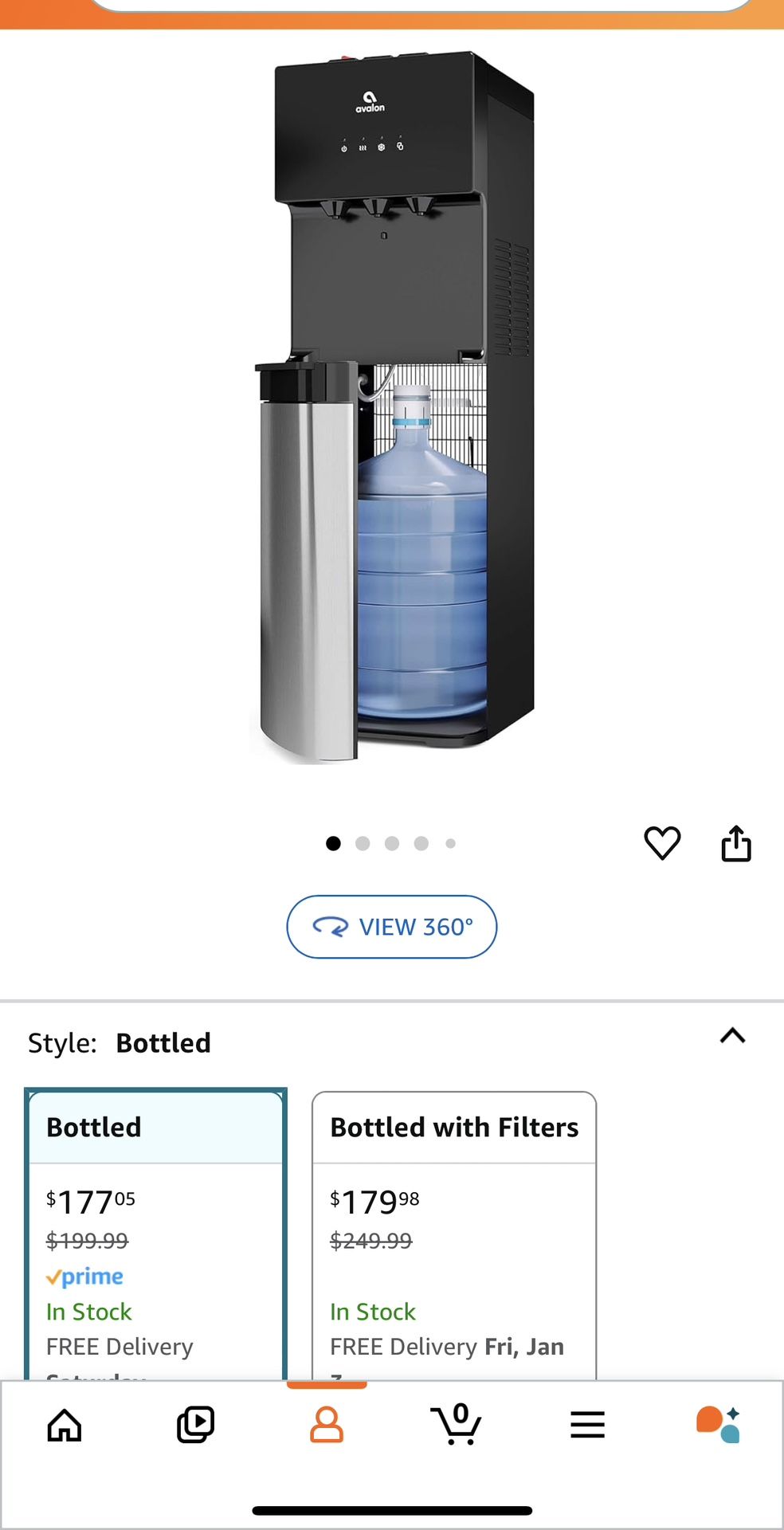Tap the prime badge
Screen dimensions: 784x1530
coord(85,1277)
